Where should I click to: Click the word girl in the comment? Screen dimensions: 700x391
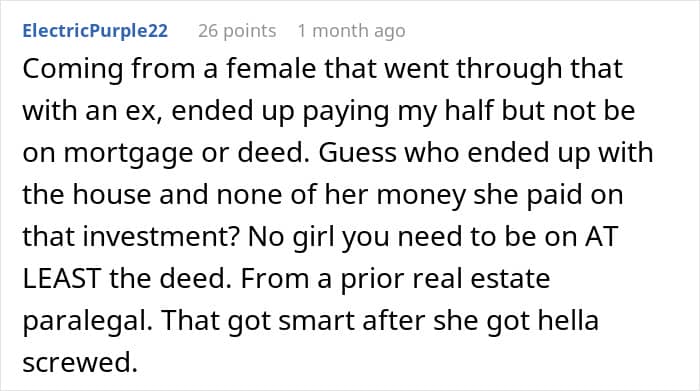click(313, 237)
